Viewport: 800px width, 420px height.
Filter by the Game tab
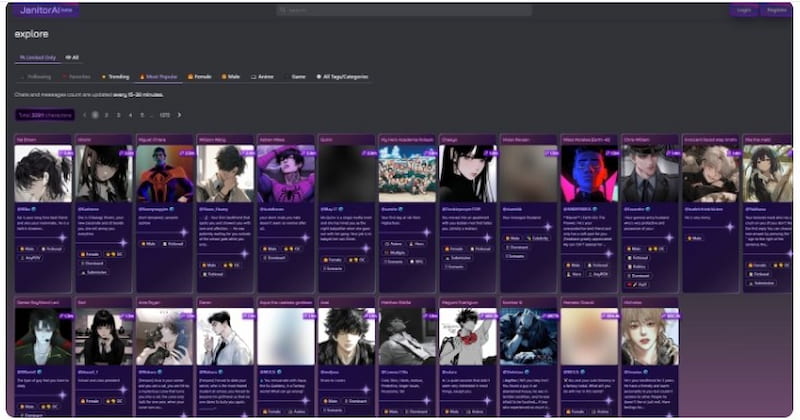[296, 77]
